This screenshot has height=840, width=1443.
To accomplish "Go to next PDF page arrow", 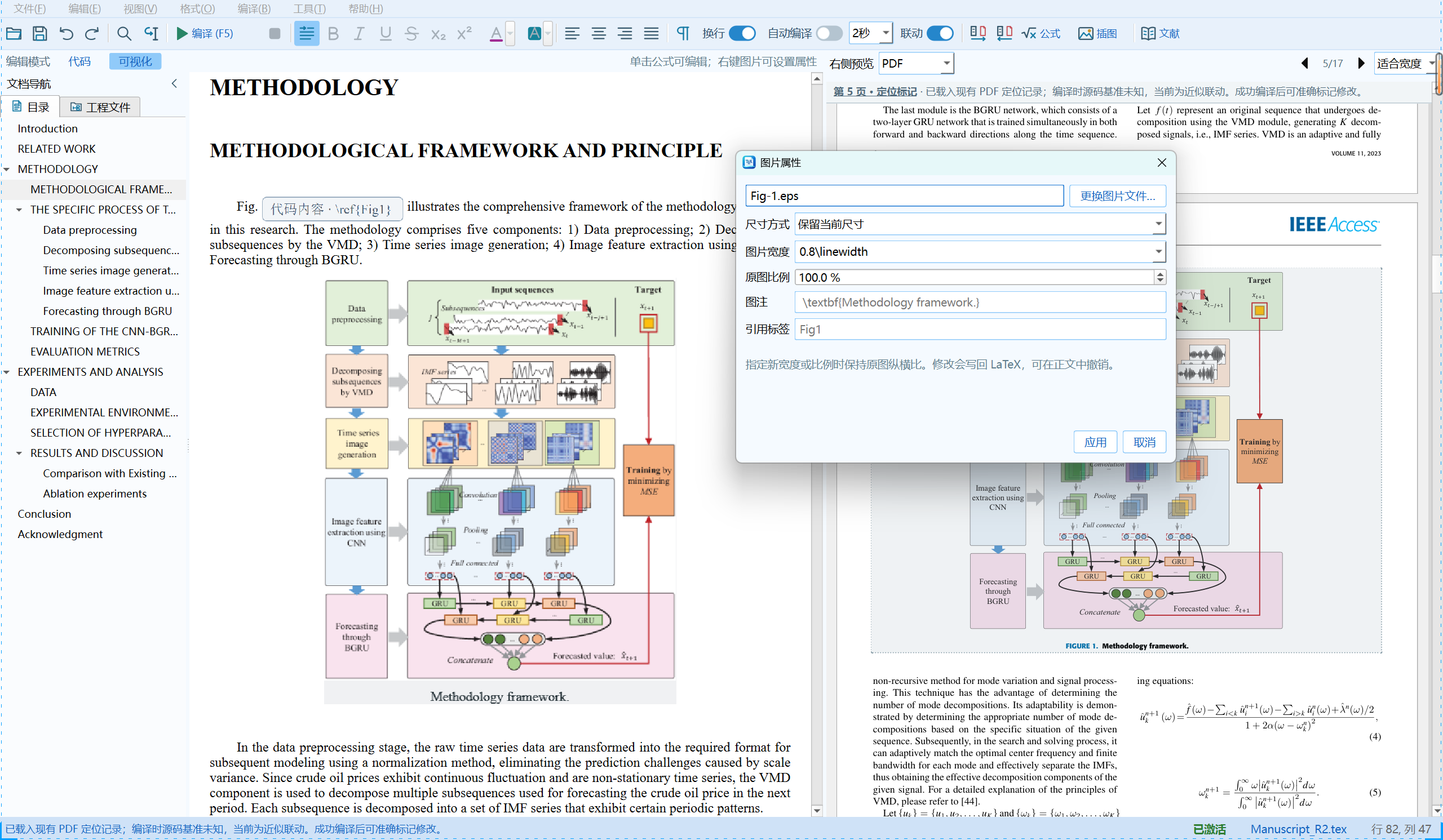I will [x=1361, y=63].
